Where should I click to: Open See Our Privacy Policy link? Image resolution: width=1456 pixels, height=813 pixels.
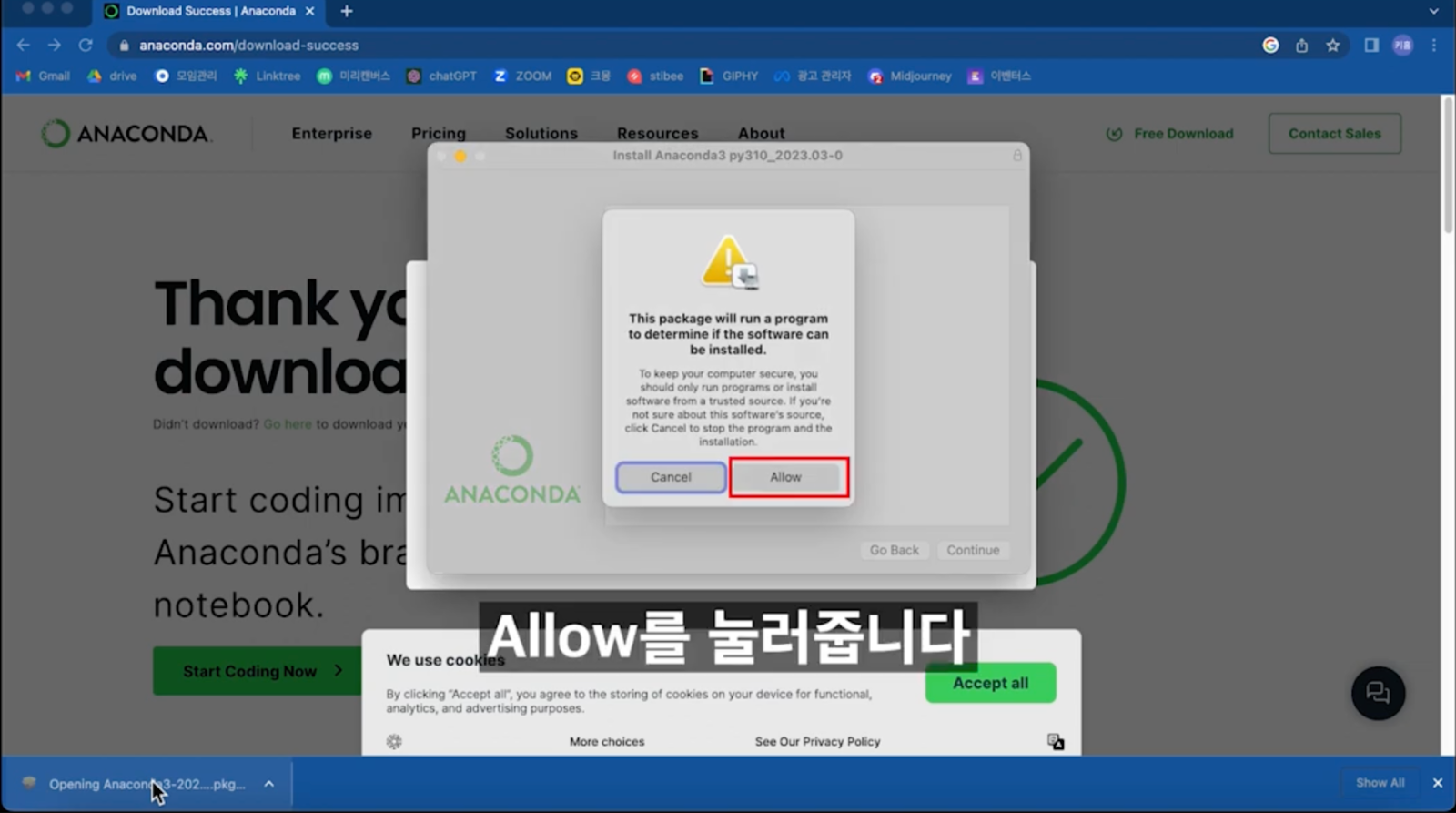click(x=817, y=742)
